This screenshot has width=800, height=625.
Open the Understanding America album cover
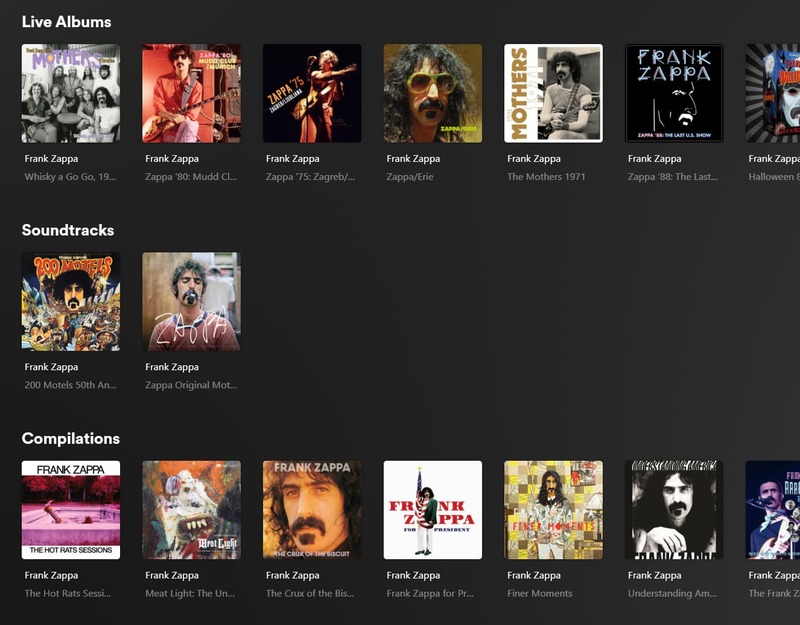click(674, 510)
